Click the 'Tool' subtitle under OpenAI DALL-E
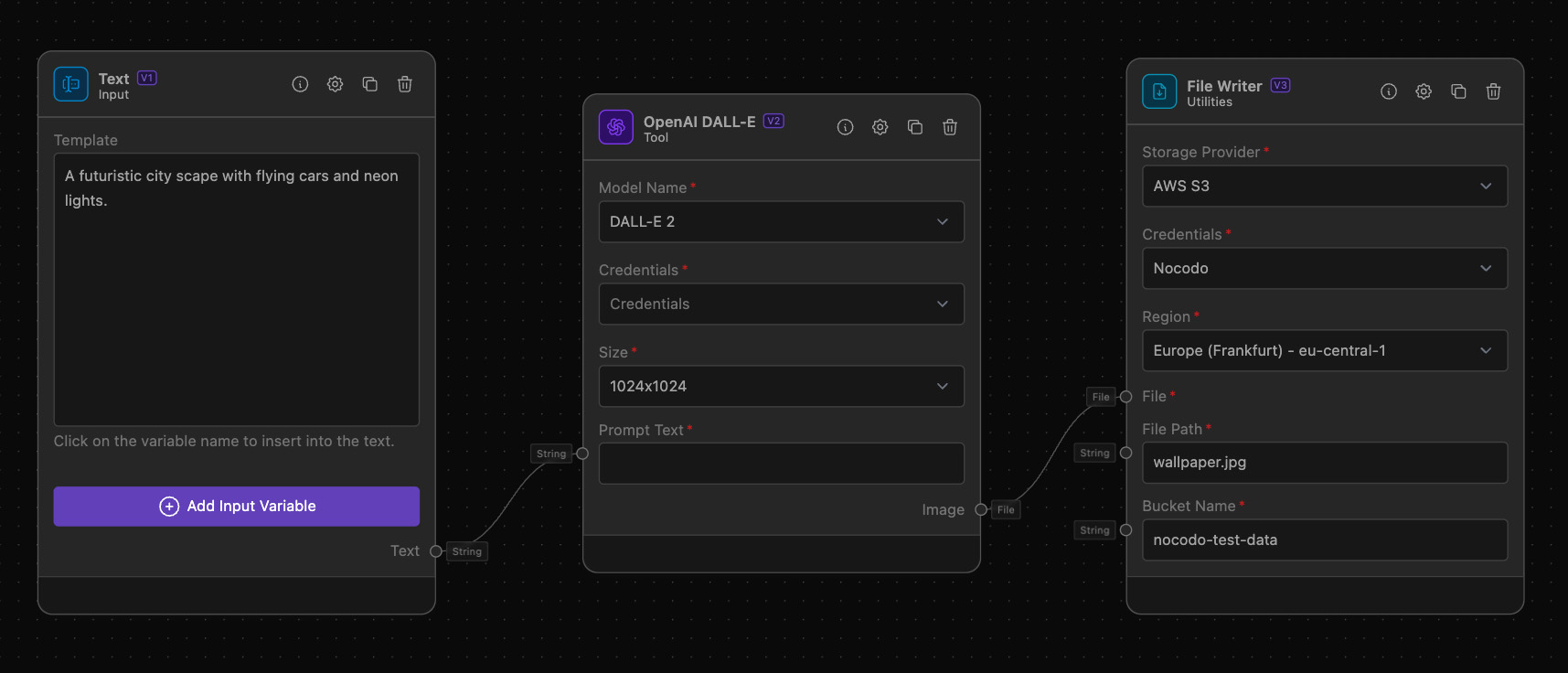This screenshot has width=1568, height=673. pyautogui.click(x=656, y=137)
